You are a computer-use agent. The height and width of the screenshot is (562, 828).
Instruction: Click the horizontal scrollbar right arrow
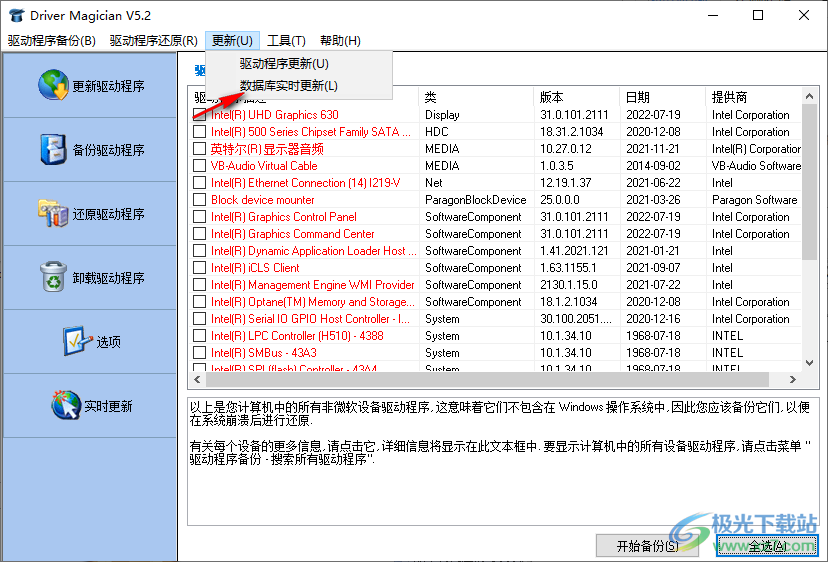tap(793, 379)
